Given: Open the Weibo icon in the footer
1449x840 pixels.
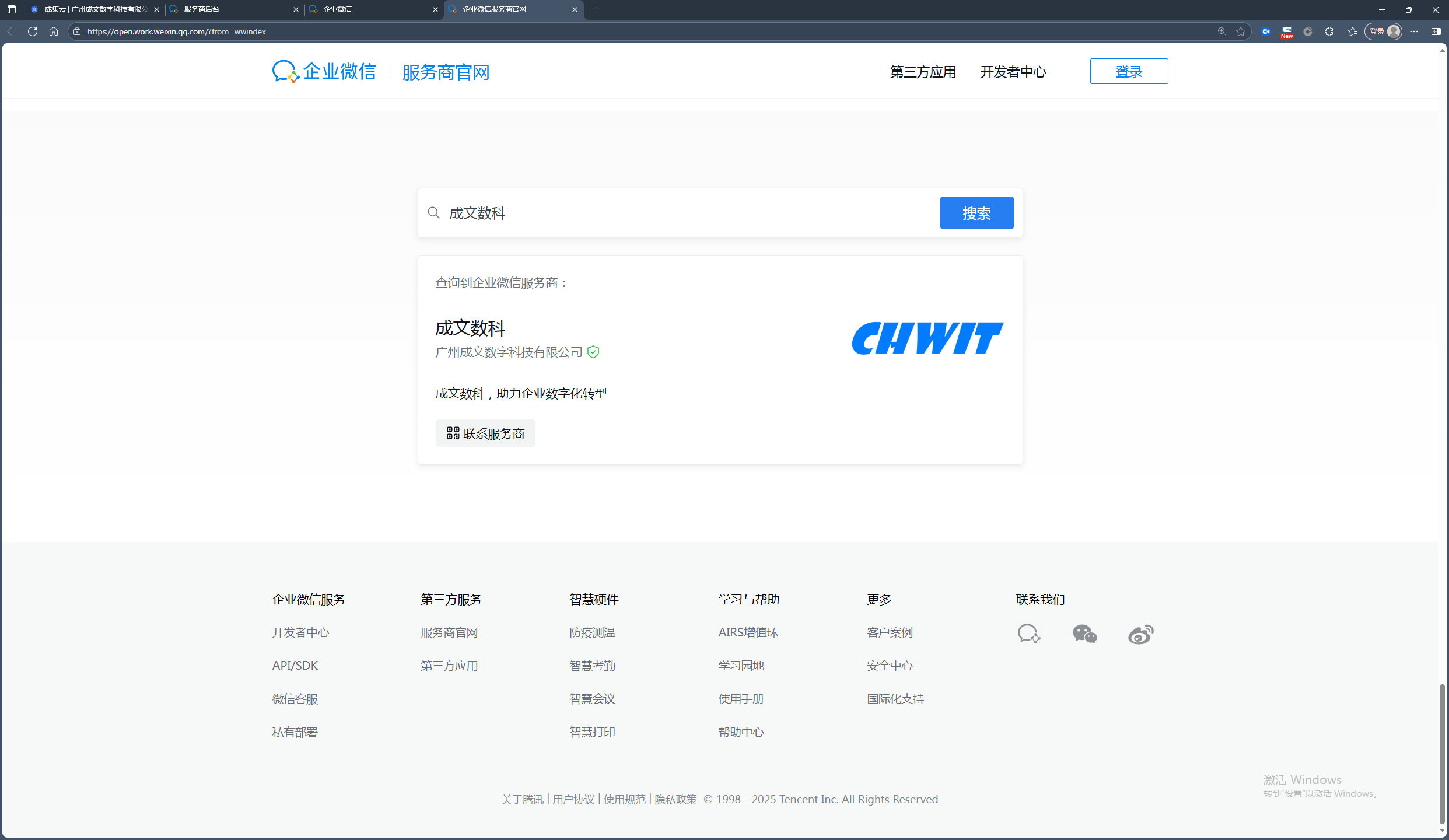Looking at the screenshot, I should click(1141, 633).
